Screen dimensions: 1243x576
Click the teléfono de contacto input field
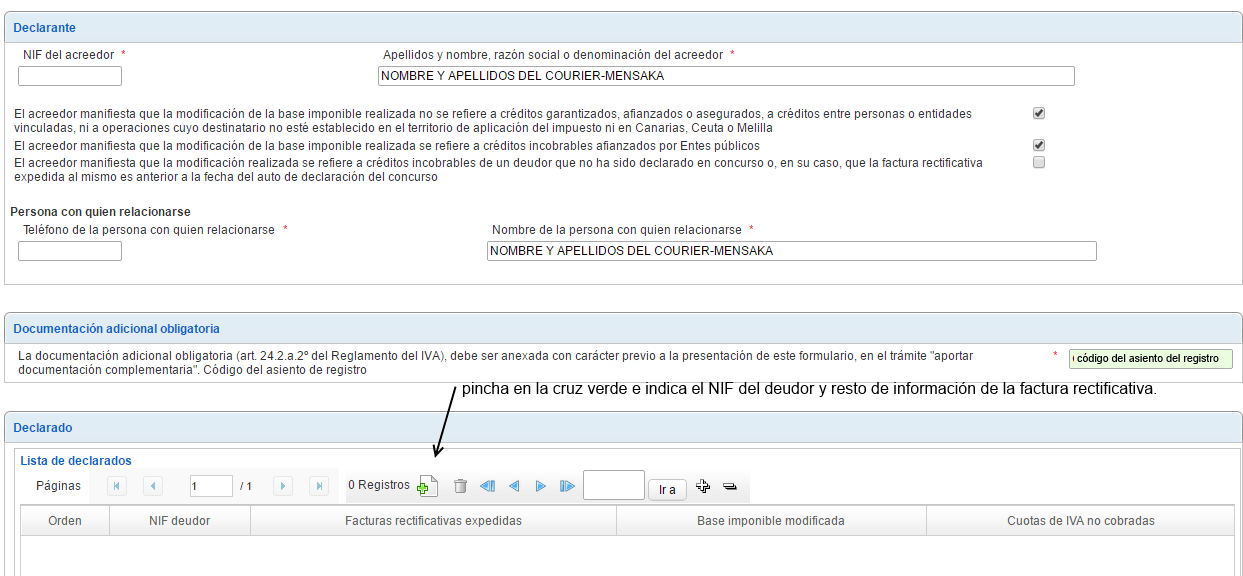70,251
